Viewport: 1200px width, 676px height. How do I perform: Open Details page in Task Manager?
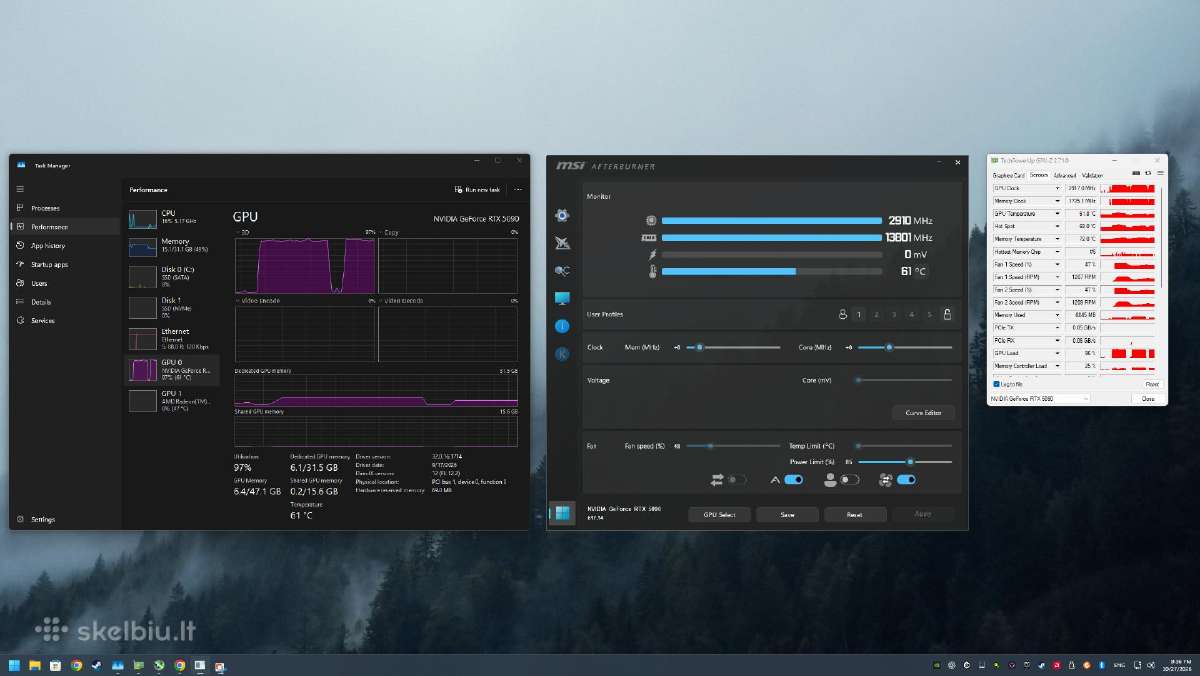point(65,301)
